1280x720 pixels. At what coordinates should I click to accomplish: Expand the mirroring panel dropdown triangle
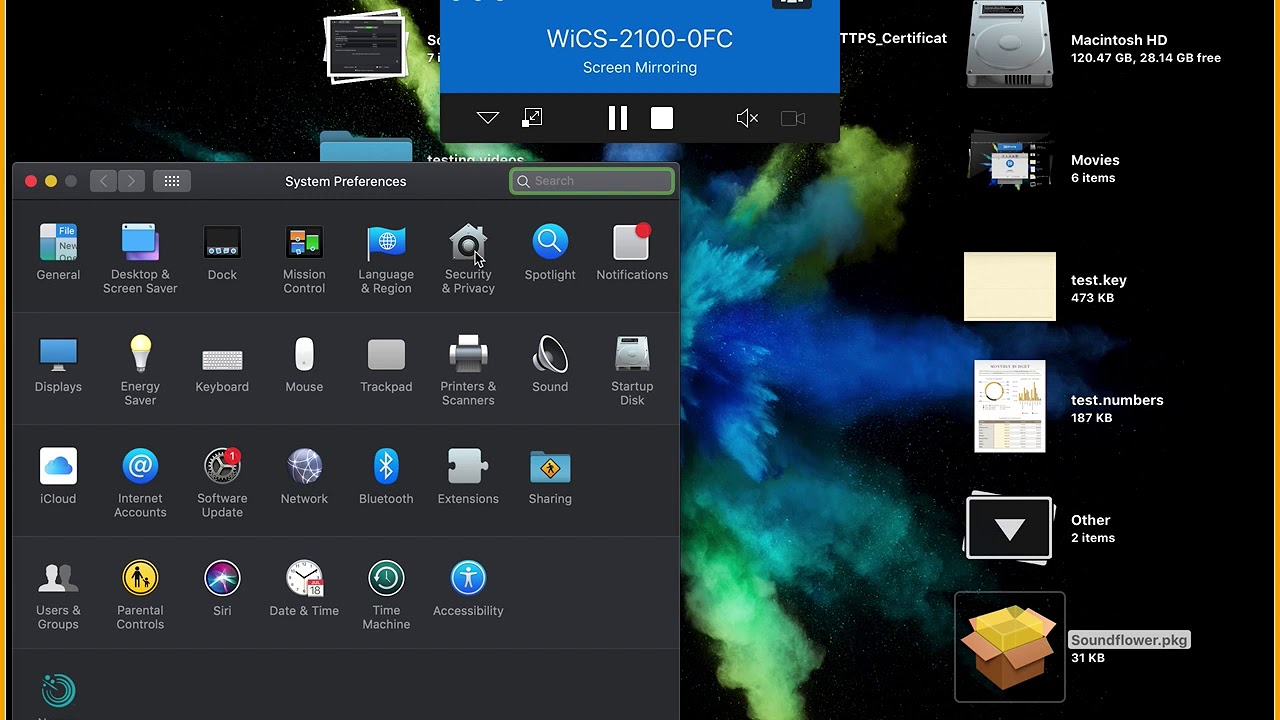coord(488,118)
